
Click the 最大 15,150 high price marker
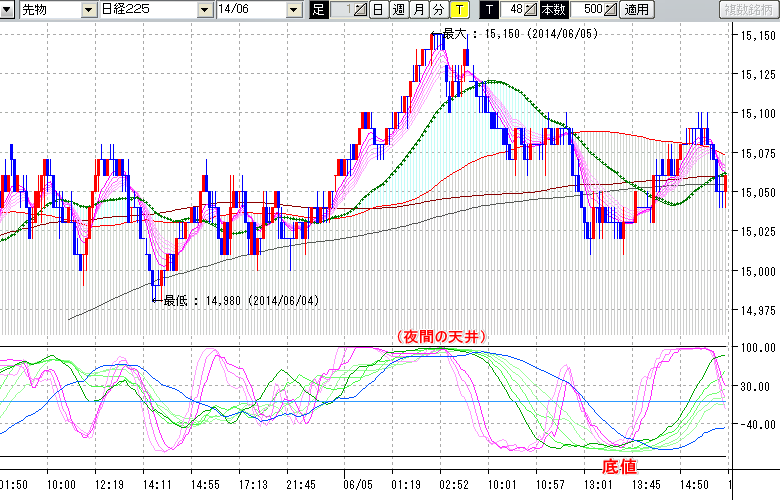tap(498, 33)
